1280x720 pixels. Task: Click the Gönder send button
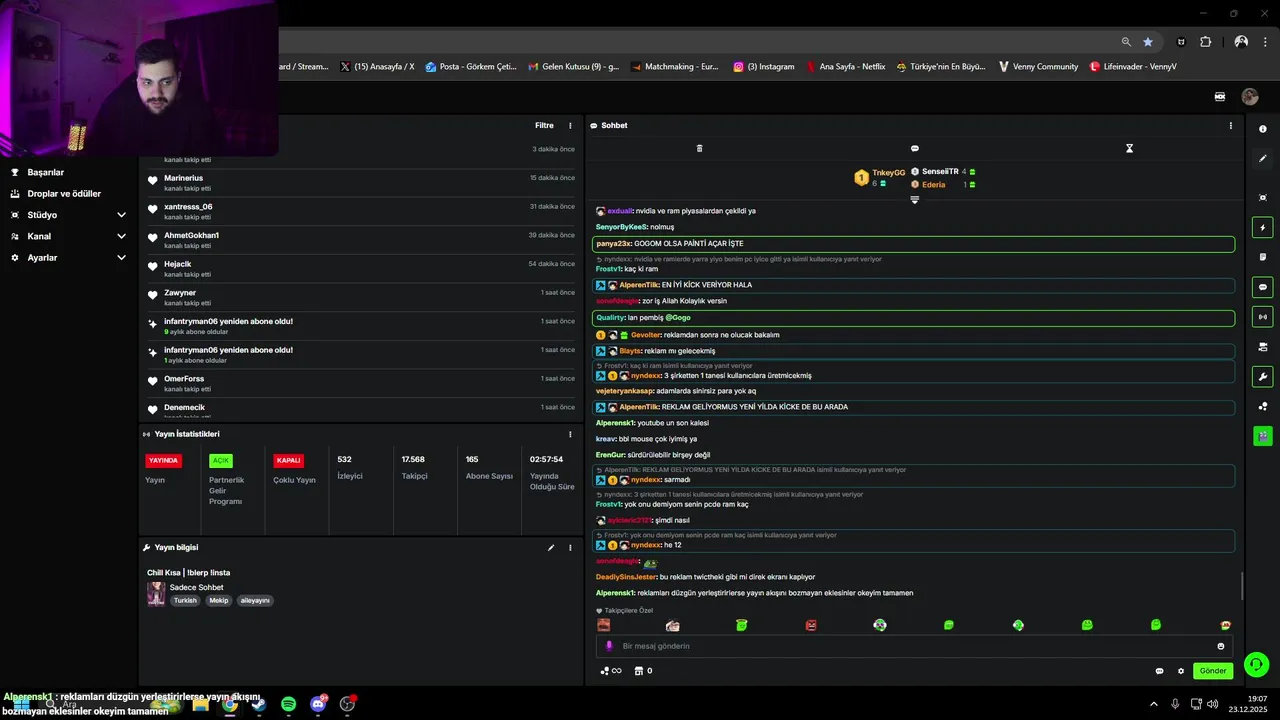pos(1213,671)
